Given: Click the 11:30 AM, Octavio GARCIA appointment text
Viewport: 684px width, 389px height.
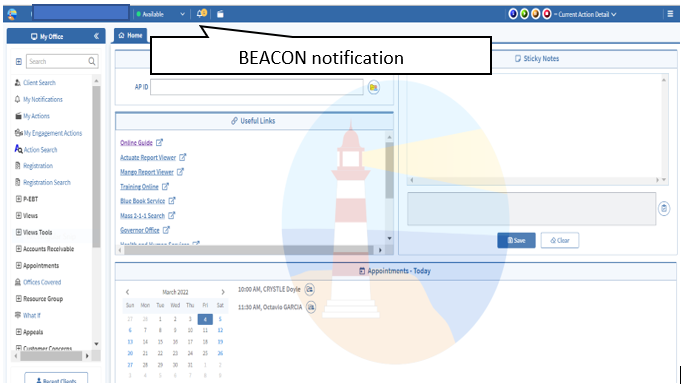Looking at the screenshot, I should (x=270, y=307).
